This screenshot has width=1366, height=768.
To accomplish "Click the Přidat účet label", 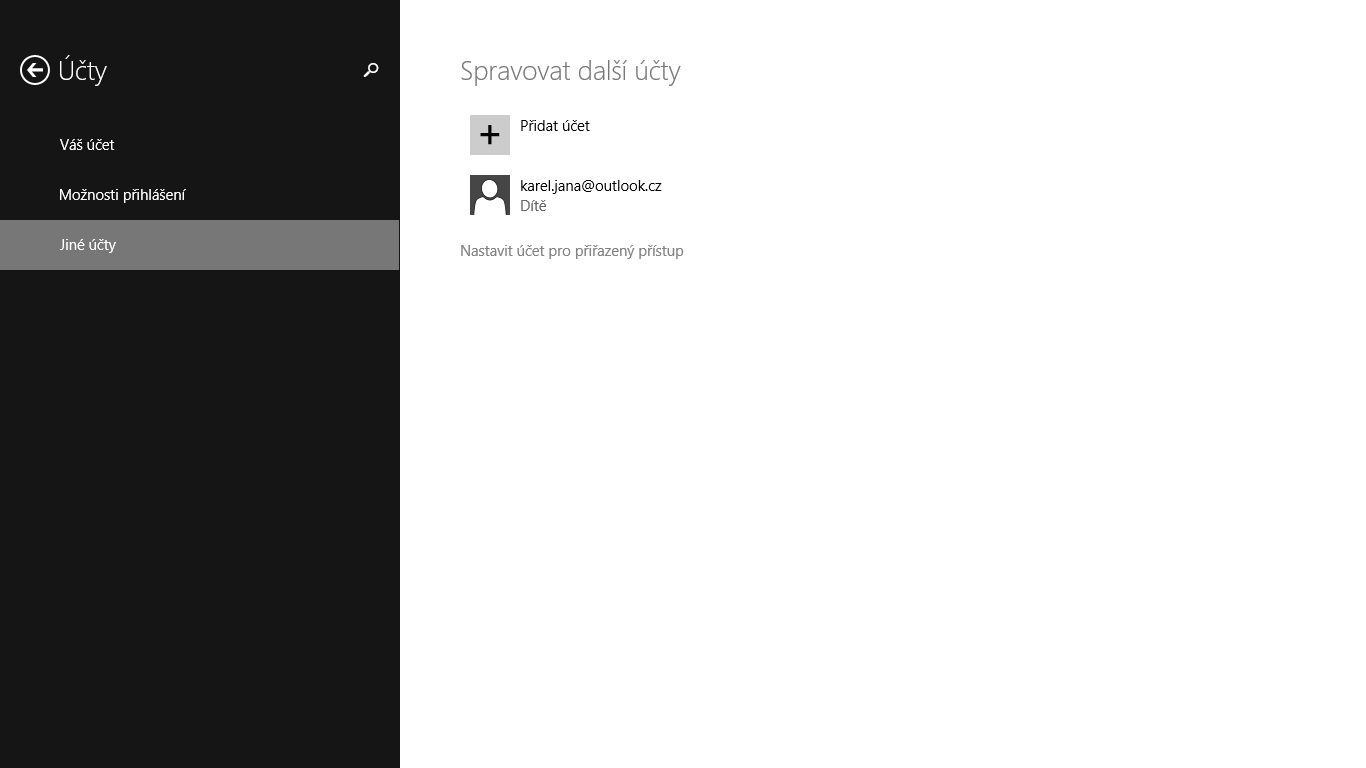I will pyautogui.click(x=555, y=126).
